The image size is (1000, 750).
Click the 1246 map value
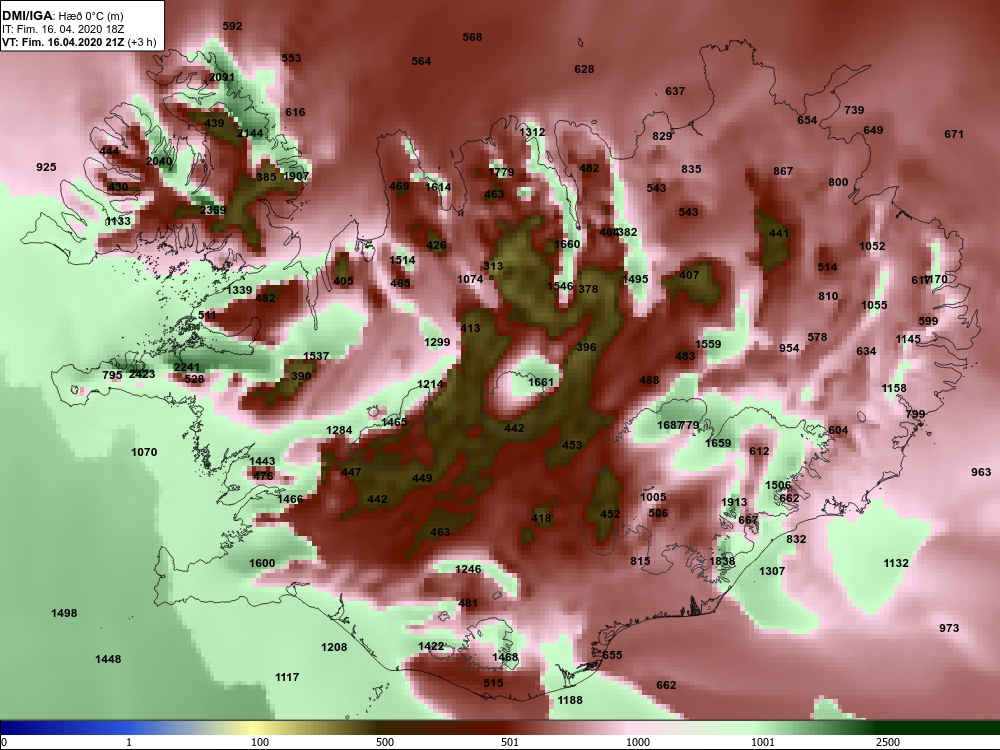pyautogui.click(x=468, y=569)
